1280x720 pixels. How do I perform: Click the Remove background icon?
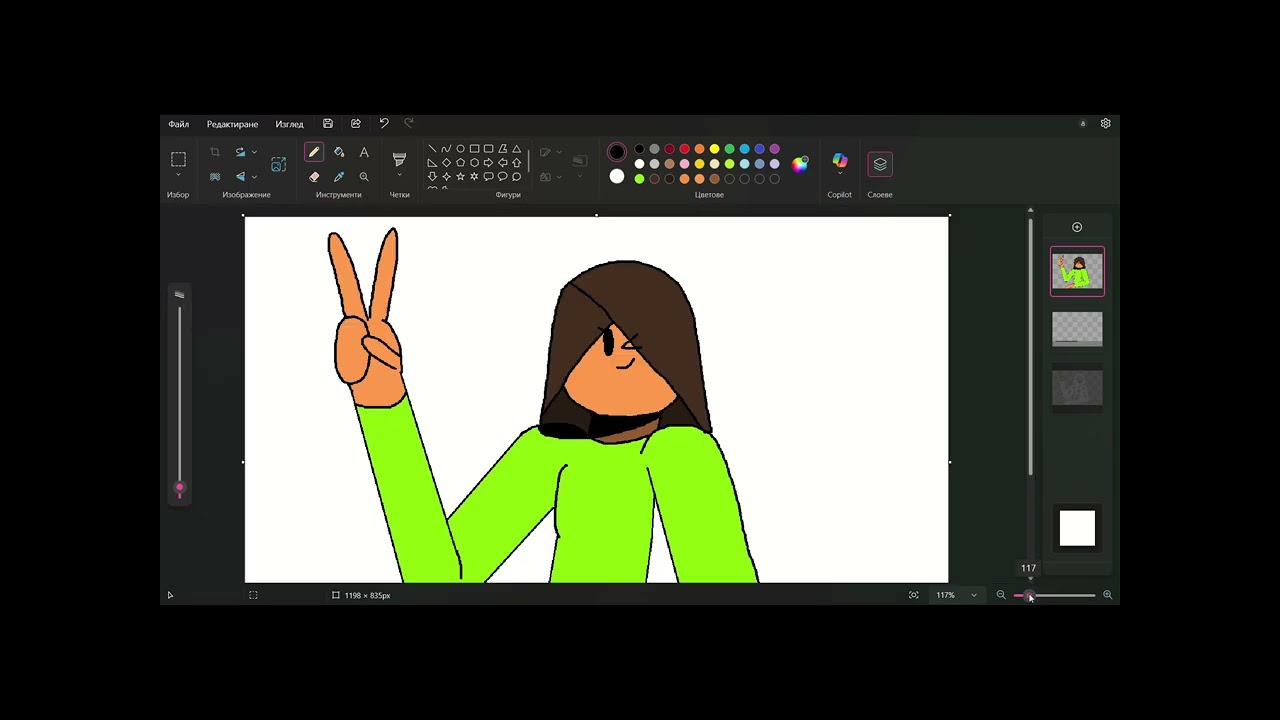point(214,176)
